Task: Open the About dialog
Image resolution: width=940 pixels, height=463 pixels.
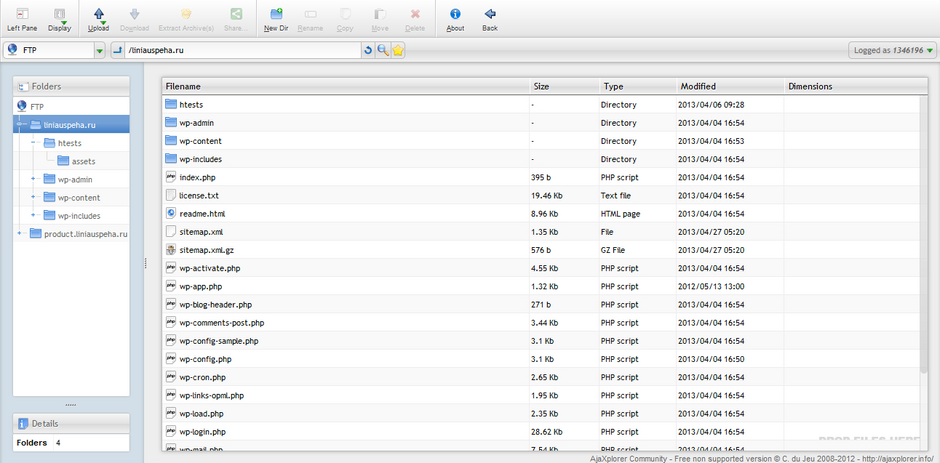Action: 455,19
